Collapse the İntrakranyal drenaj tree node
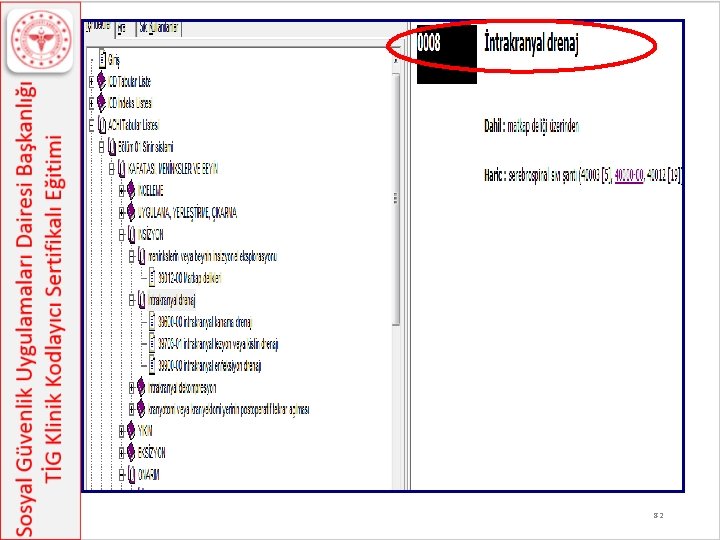This screenshot has height=540, width=720. [x=132, y=300]
